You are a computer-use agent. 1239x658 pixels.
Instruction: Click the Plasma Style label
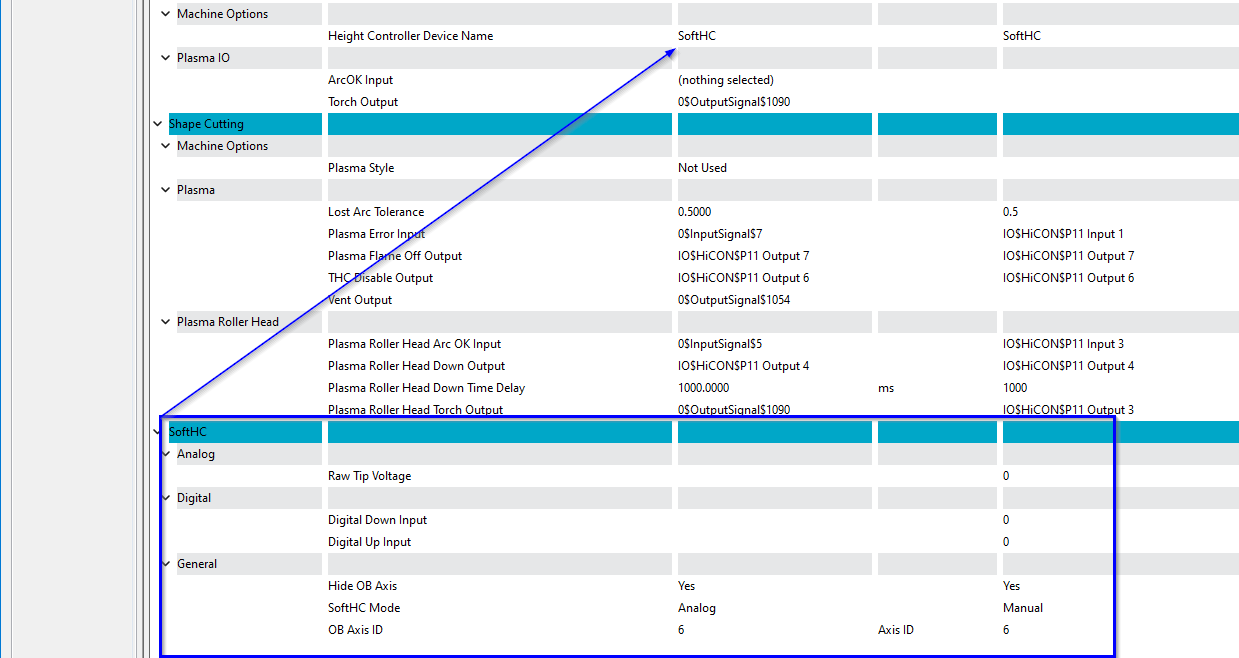[361, 168]
